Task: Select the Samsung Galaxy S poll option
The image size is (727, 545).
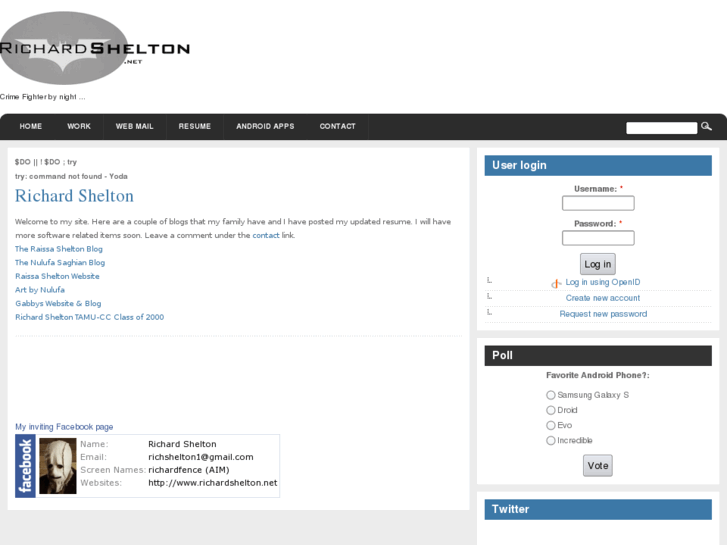Action: (550, 395)
